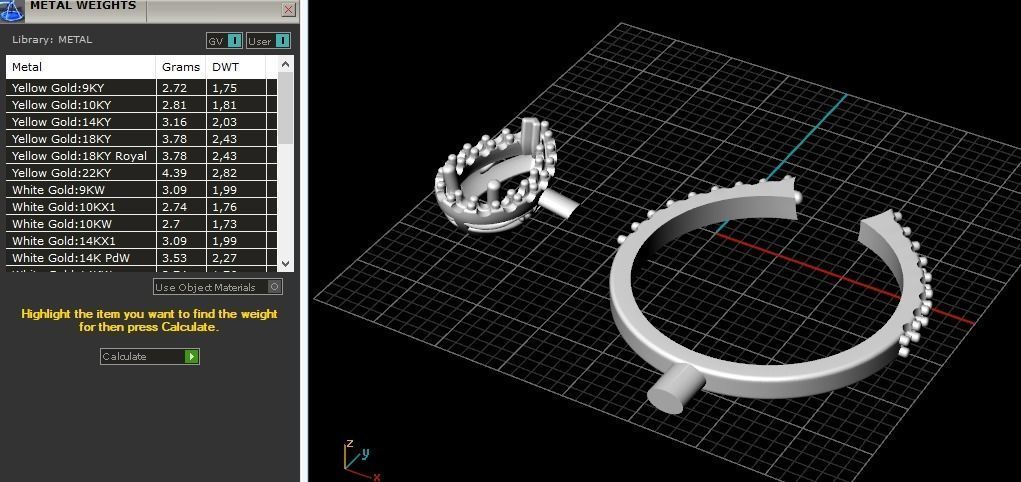The height and width of the screenshot is (482, 1021).
Task: Click the 4.39 grams value
Action: pyautogui.click(x=175, y=173)
